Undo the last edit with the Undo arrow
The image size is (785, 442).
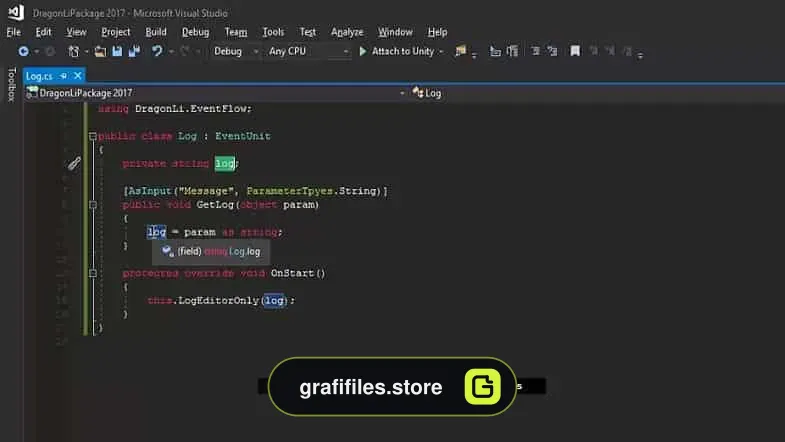click(157, 51)
